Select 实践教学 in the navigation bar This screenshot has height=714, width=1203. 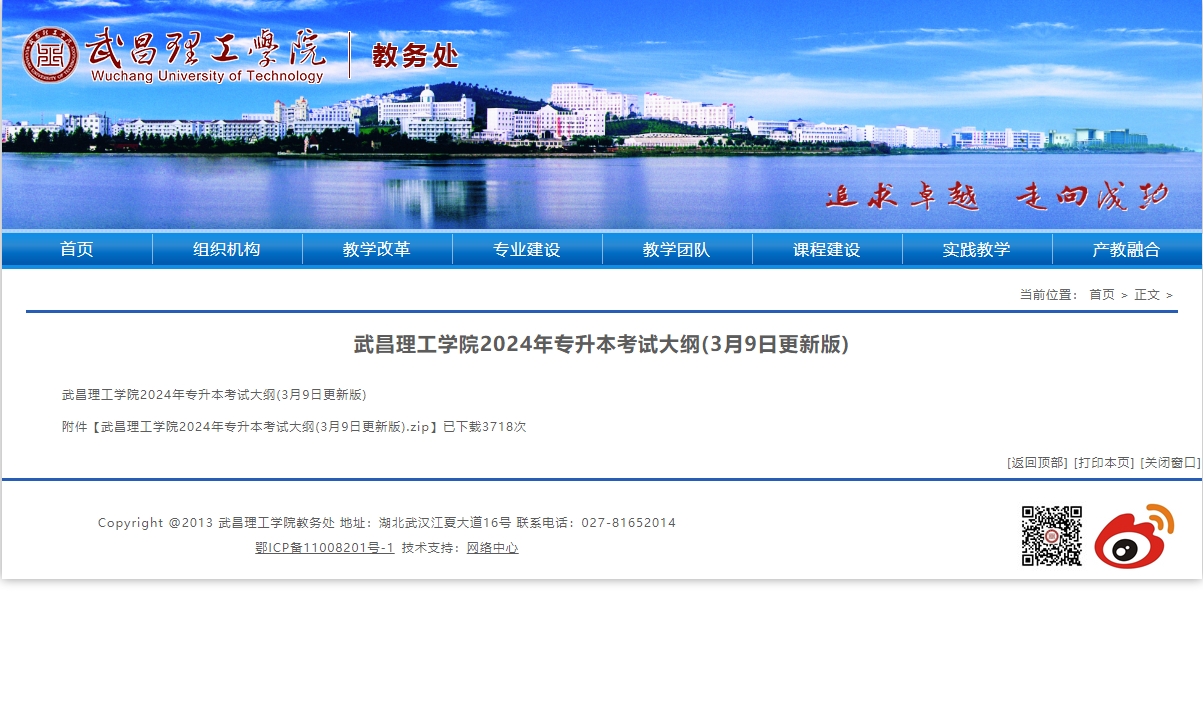click(x=977, y=249)
